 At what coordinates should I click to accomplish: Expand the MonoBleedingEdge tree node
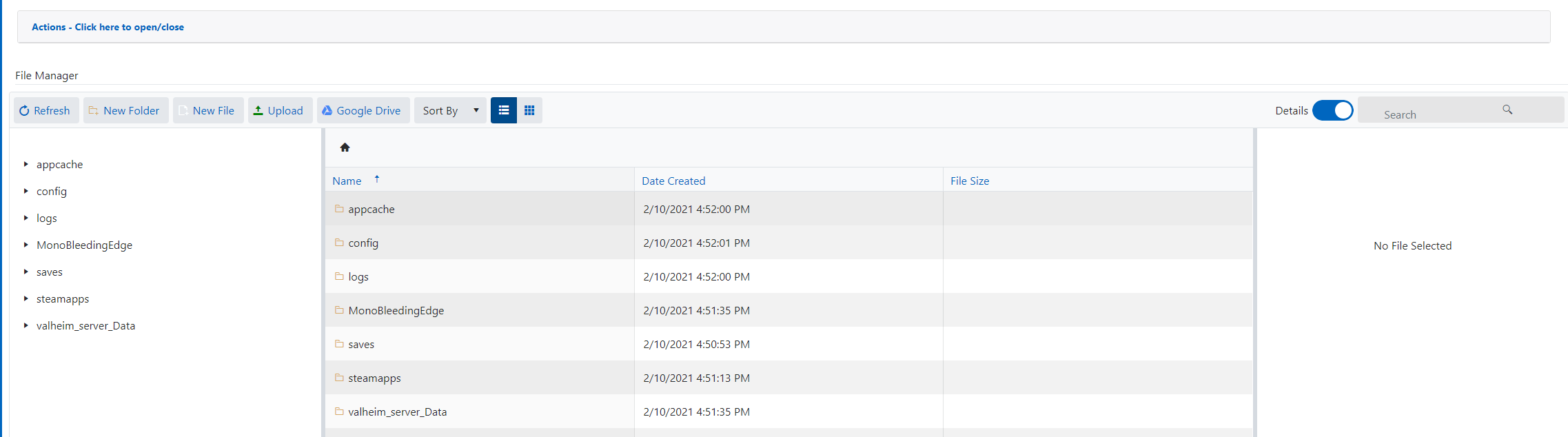[26, 245]
